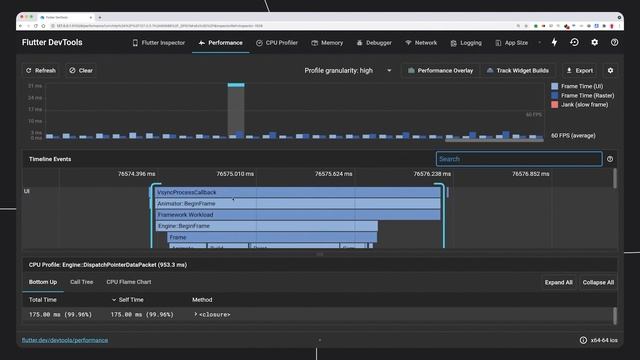Open the Debugger tab

[374, 43]
